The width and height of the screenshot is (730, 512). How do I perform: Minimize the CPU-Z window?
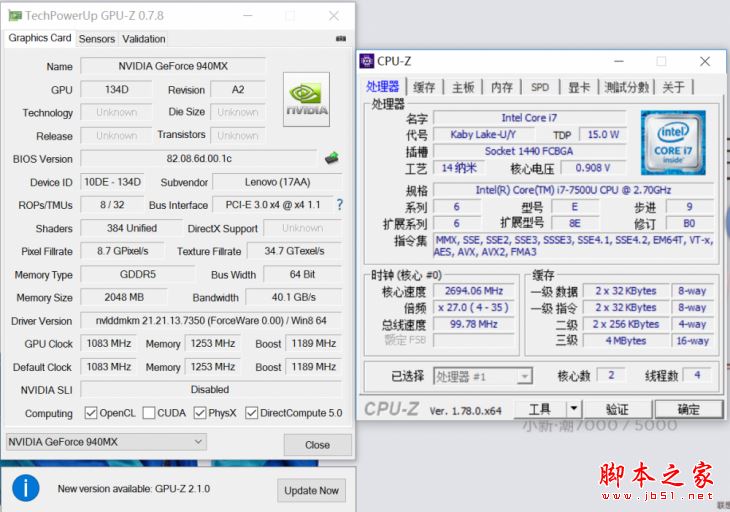click(618, 61)
